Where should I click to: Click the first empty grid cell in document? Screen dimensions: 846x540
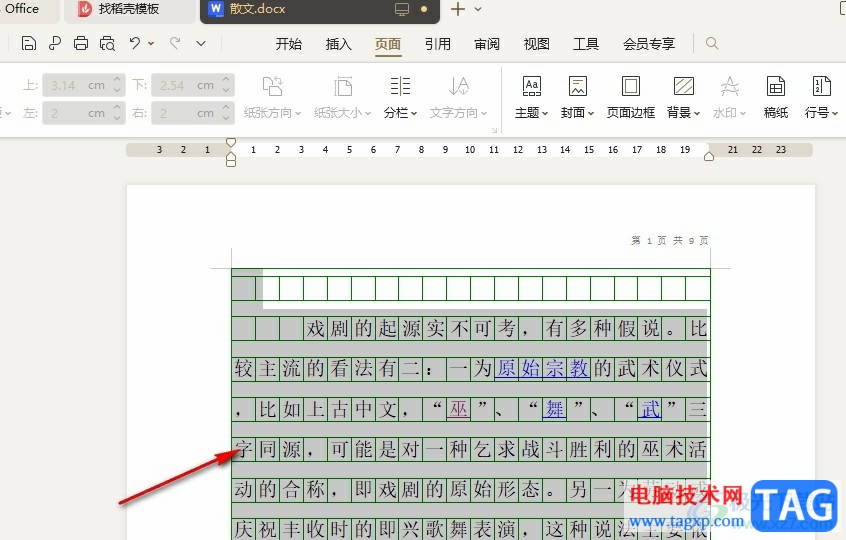click(243, 289)
